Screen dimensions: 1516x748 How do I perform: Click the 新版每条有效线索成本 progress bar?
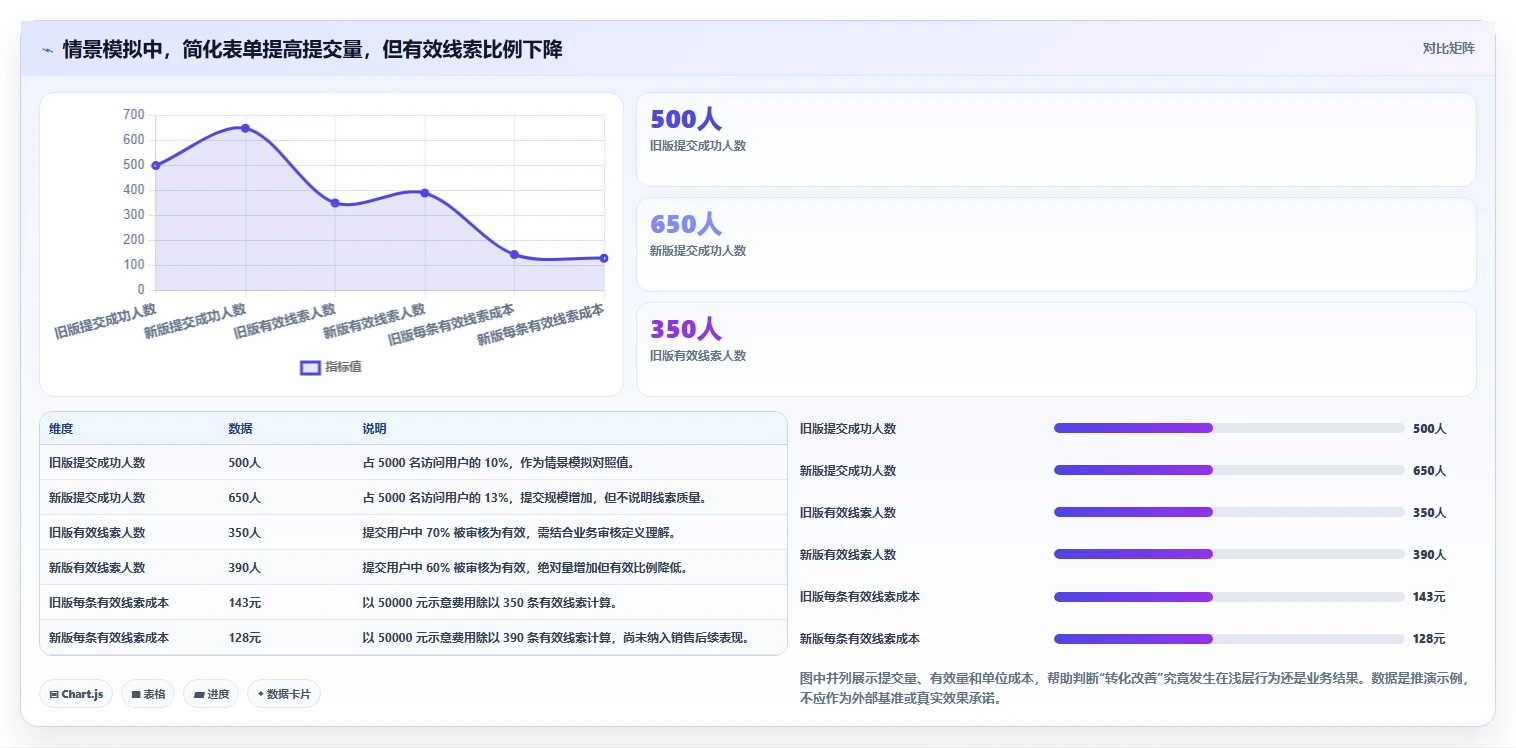click(x=1229, y=638)
